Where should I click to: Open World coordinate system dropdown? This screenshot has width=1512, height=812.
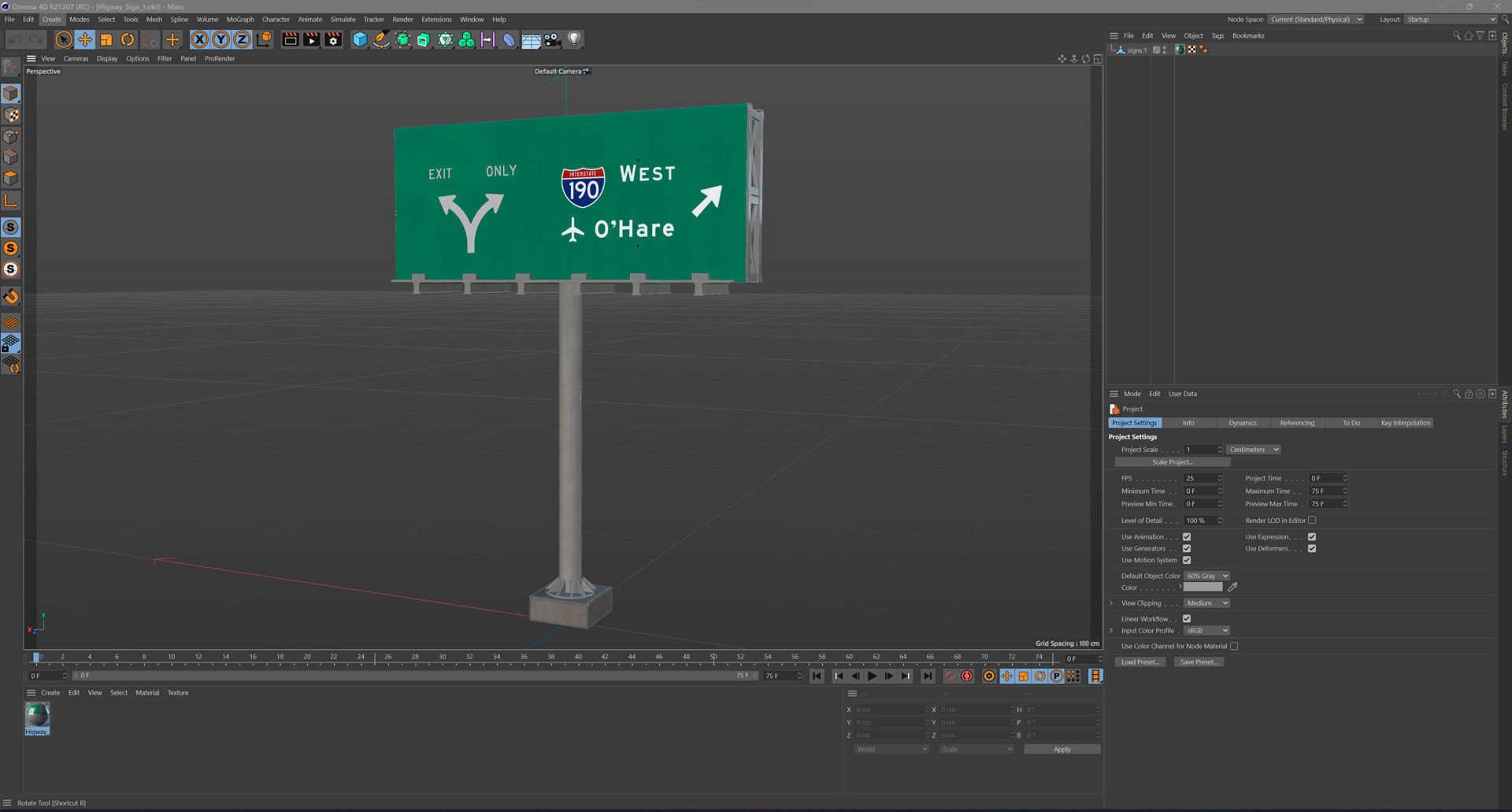pos(891,750)
